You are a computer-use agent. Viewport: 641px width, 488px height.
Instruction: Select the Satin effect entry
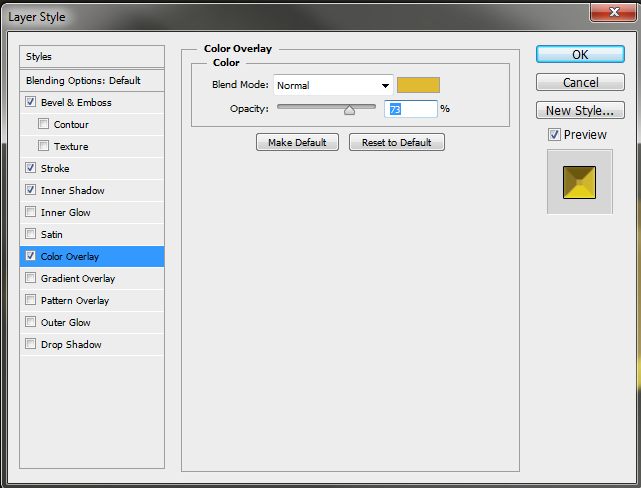[x=52, y=234]
